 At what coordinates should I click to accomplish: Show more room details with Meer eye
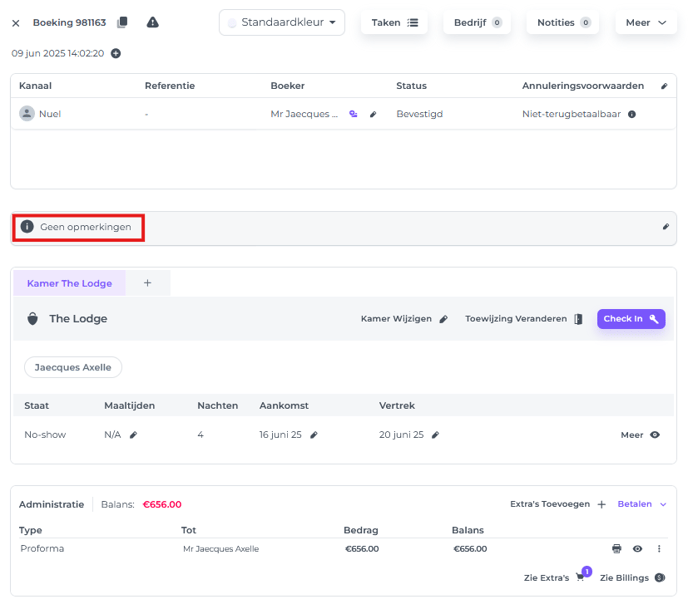(x=640, y=435)
